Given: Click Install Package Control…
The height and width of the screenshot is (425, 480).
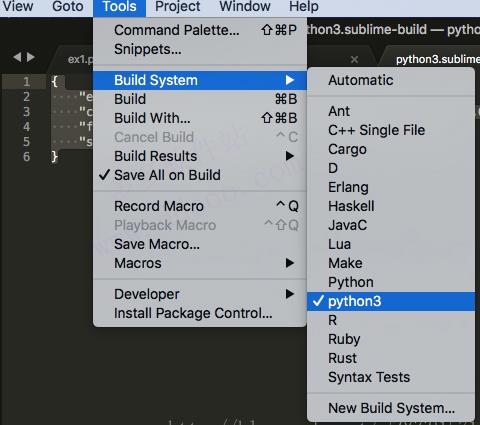Looking at the screenshot, I should coord(200,313).
